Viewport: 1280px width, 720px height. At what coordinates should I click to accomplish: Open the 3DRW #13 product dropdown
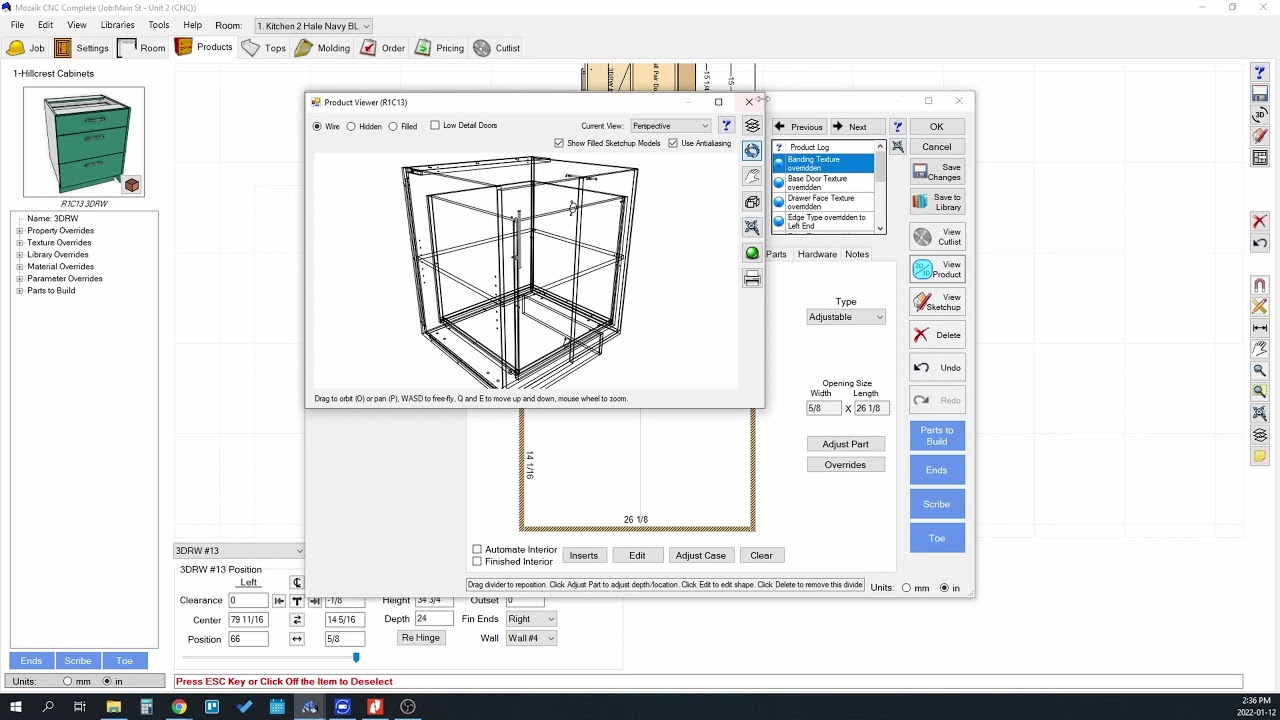[x=239, y=551]
